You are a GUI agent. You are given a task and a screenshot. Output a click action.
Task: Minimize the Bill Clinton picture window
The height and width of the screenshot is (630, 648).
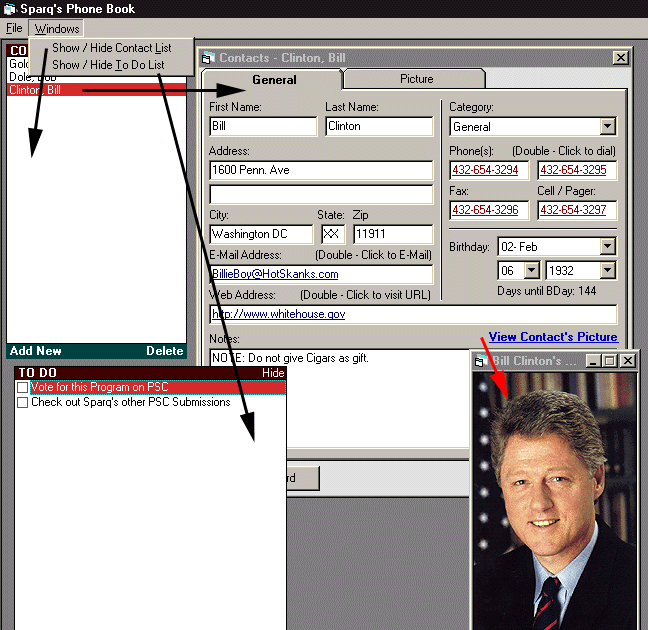594,360
